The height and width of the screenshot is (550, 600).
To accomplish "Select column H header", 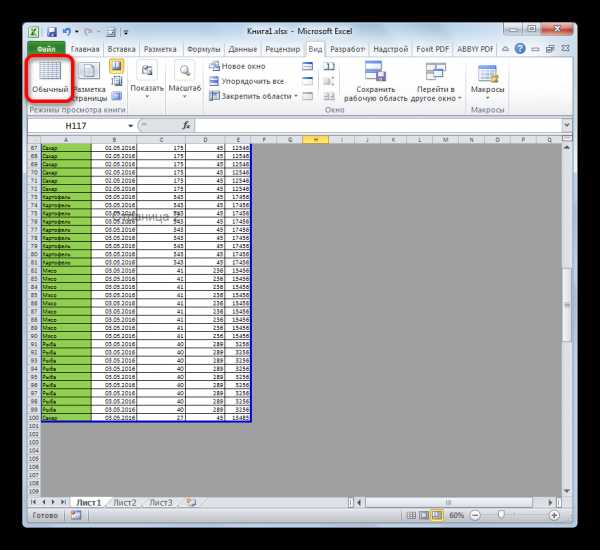I will click(315, 140).
